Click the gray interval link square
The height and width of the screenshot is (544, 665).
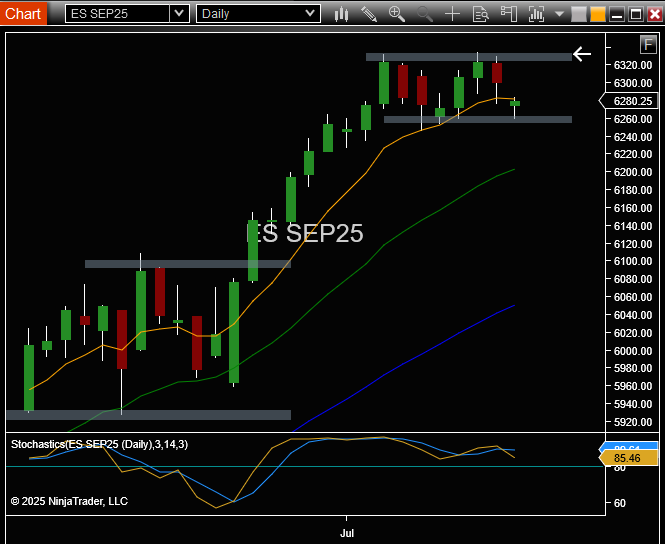pyautogui.click(x=578, y=14)
